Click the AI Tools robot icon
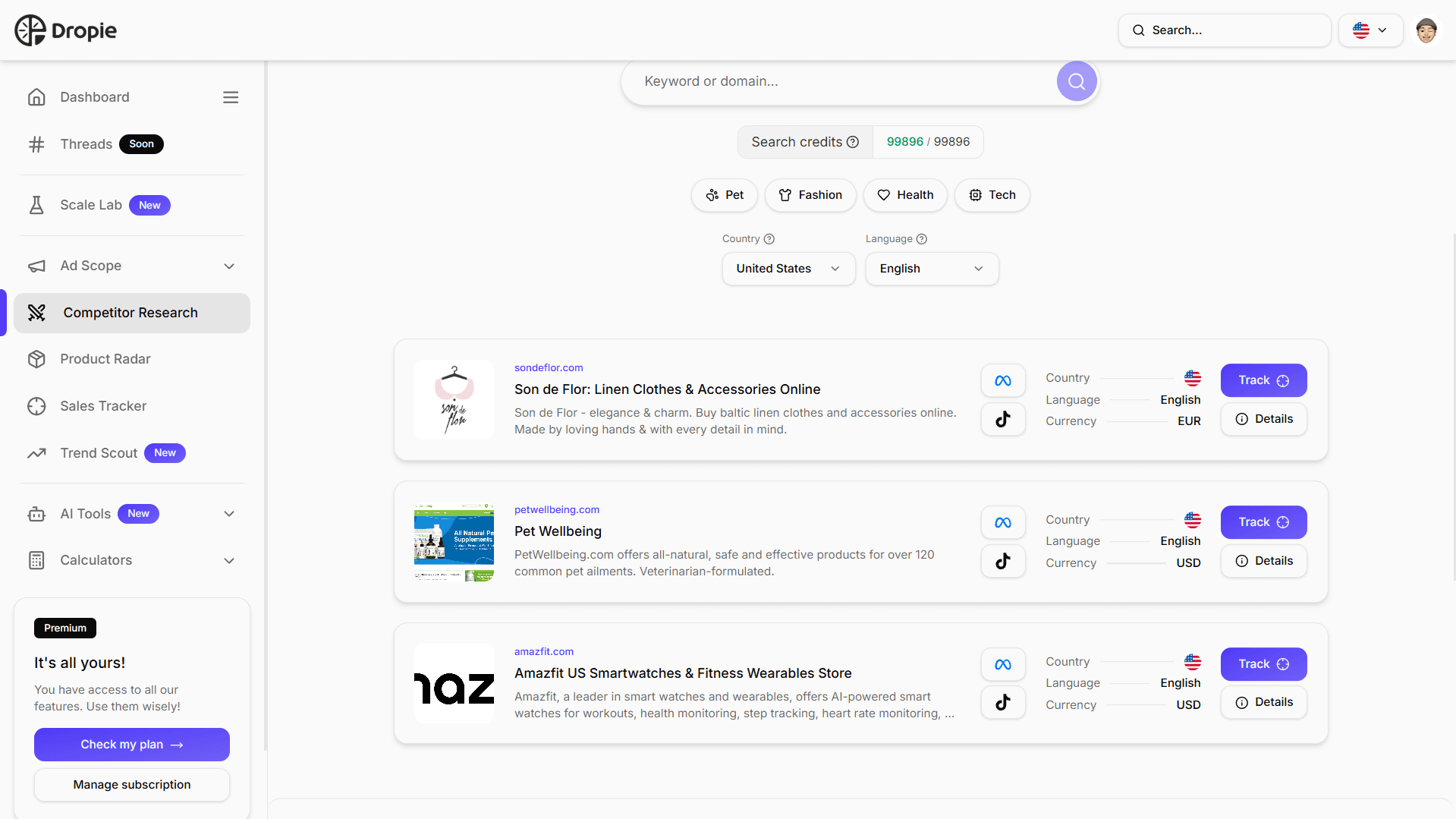 click(36, 514)
